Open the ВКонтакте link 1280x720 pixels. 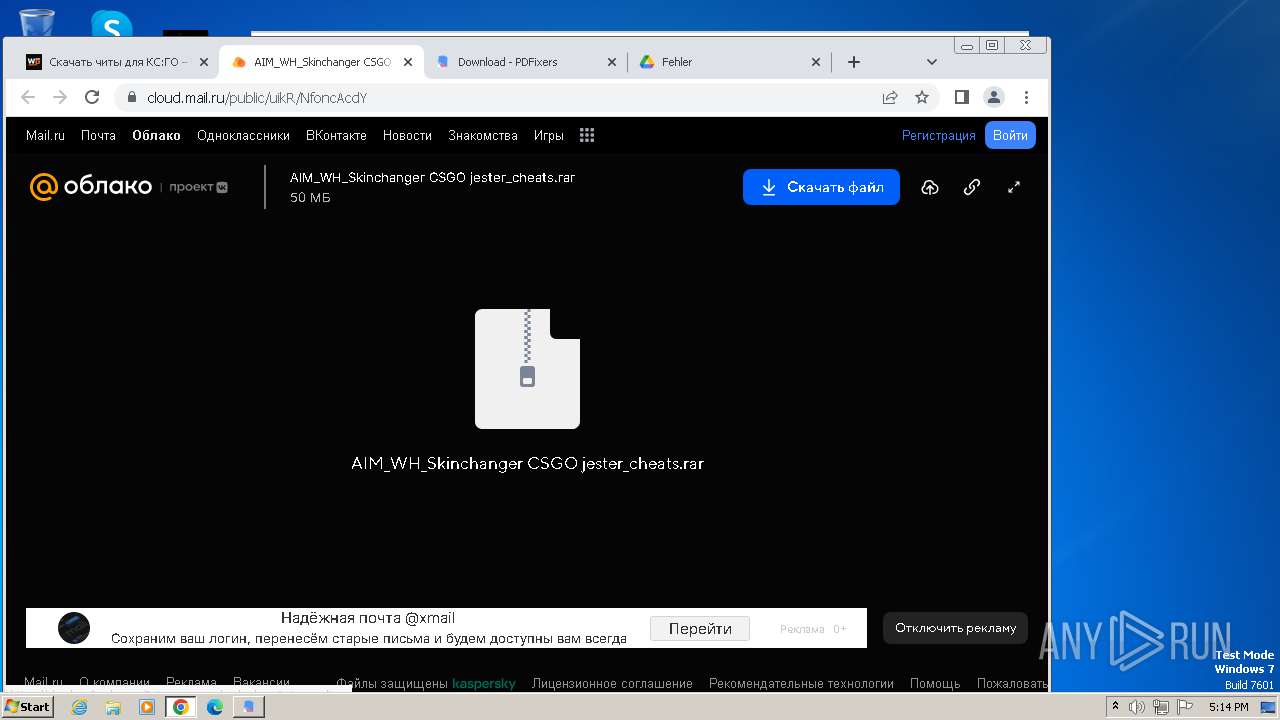pyautogui.click(x=336, y=135)
